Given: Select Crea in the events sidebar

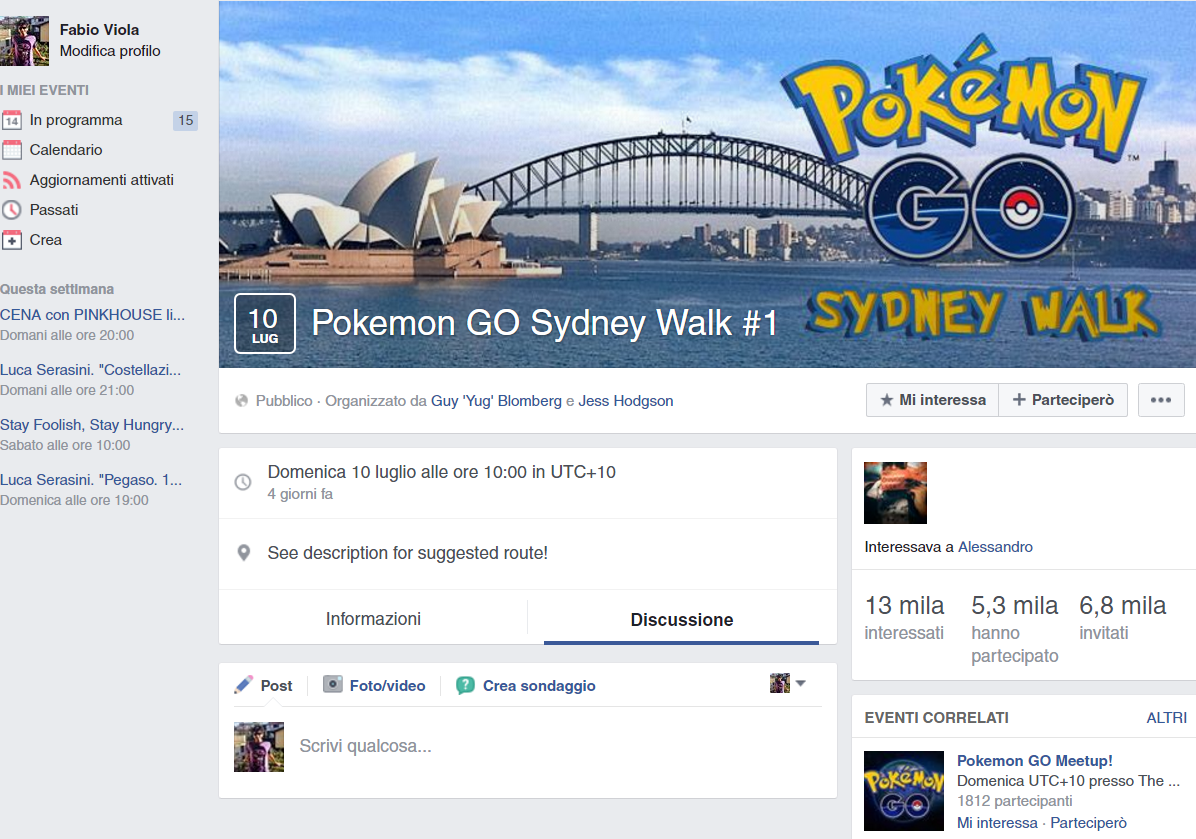Looking at the screenshot, I should pos(46,239).
